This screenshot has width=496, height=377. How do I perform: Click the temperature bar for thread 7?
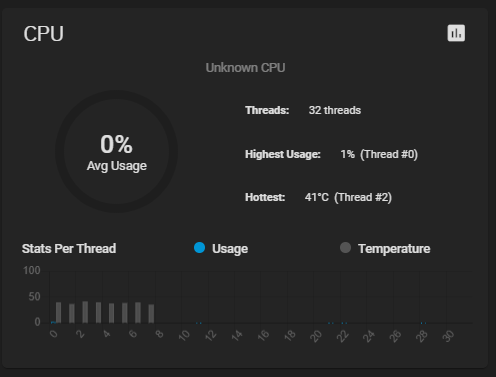(151, 313)
